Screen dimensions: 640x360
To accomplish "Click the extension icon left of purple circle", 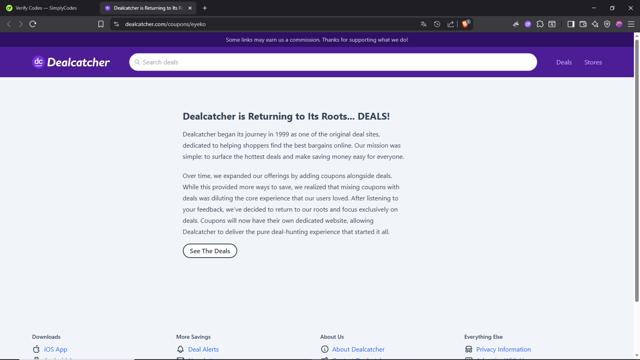I will click(516, 24).
